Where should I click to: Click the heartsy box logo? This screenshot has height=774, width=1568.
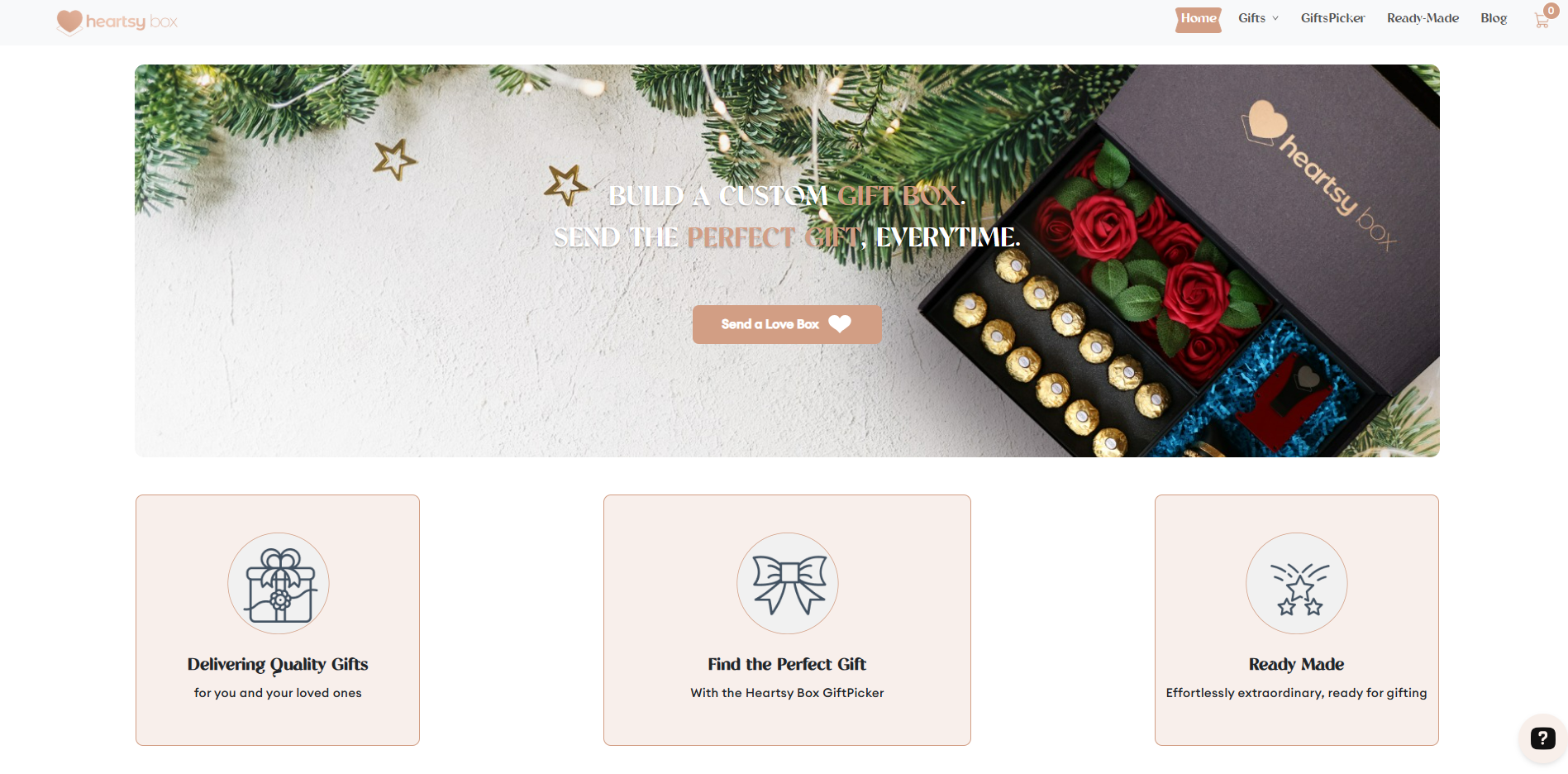pos(117,21)
